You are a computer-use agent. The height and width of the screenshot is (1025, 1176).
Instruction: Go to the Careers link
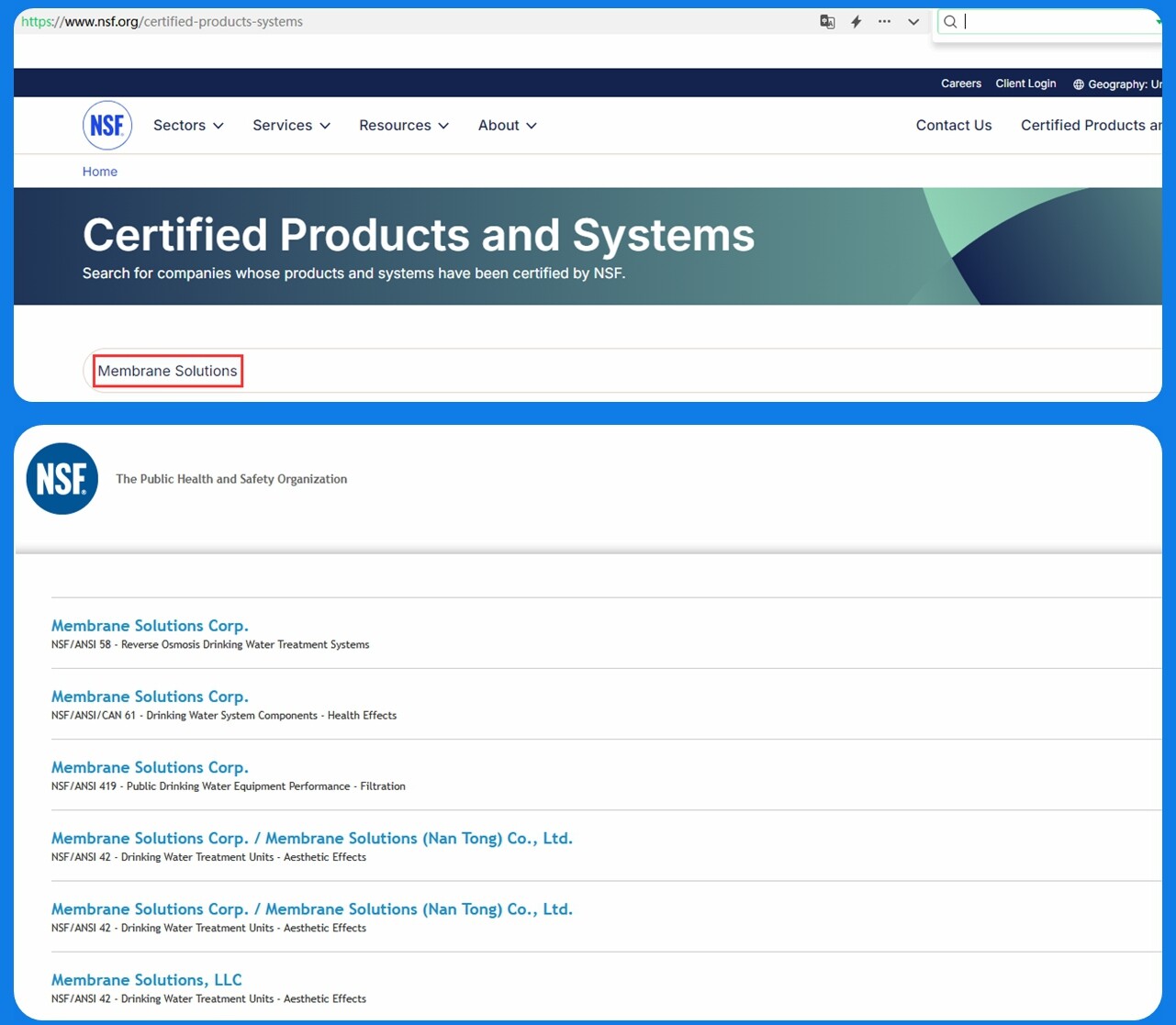(x=961, y=84)
